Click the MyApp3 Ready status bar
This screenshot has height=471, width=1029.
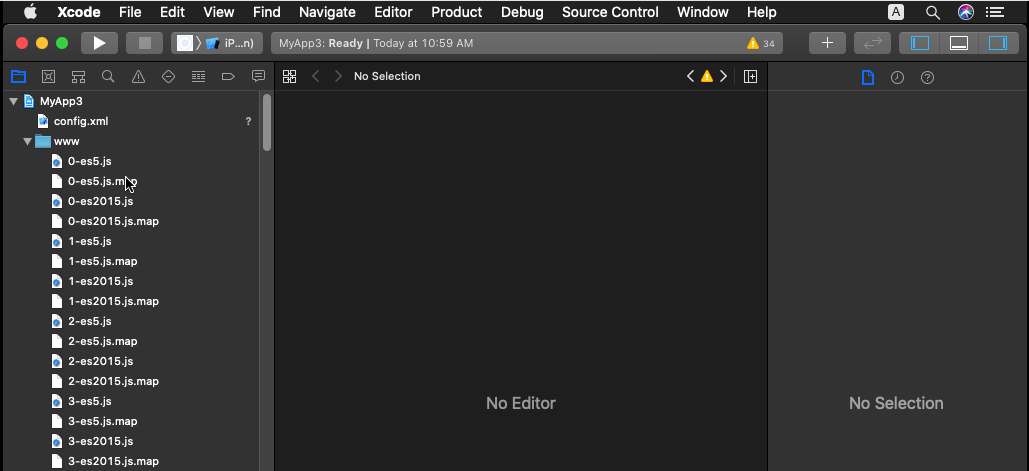(527, 43)
